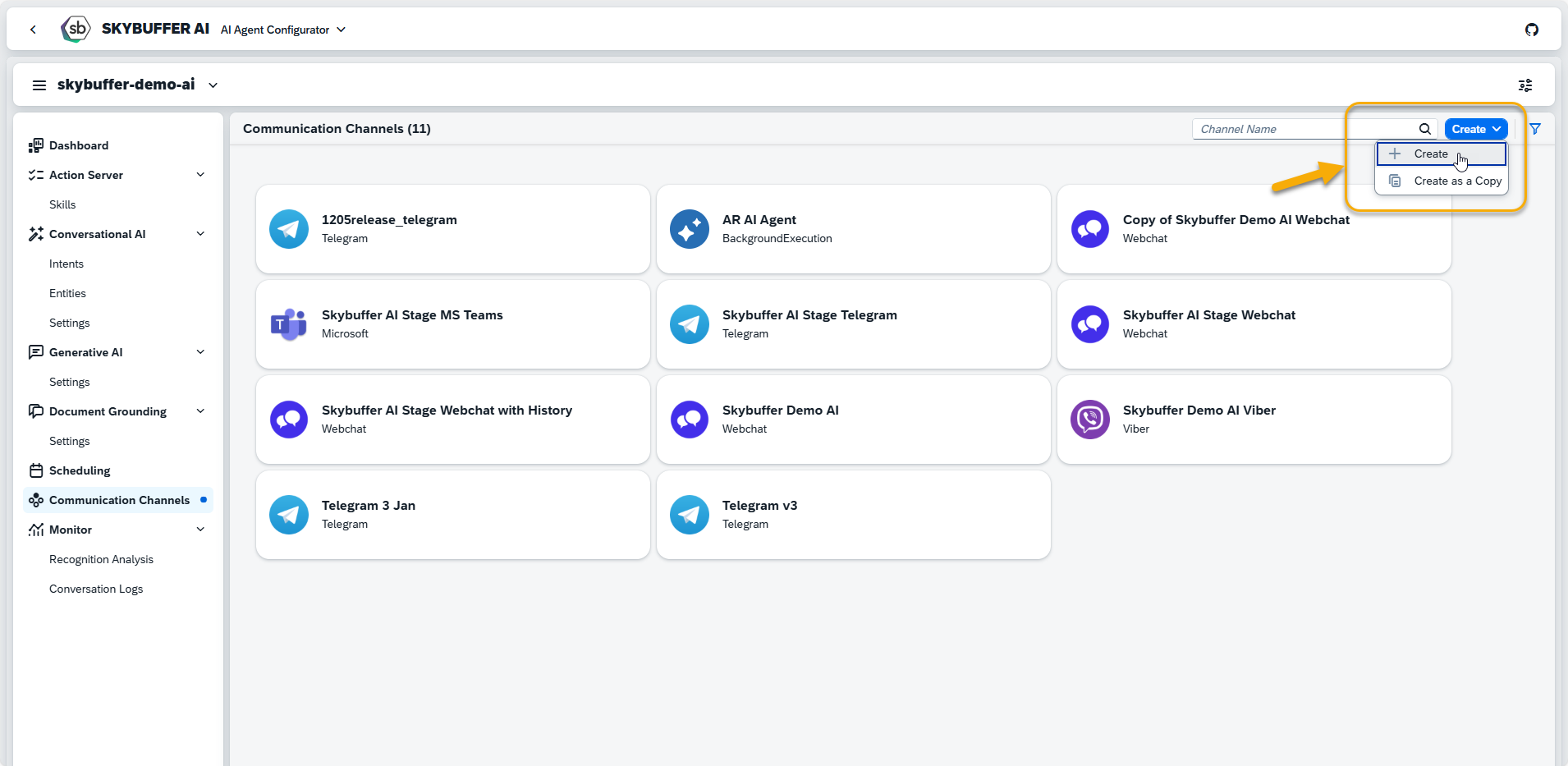Image resolution: width=1568 pixels, height=766 pixels.
Task: Open Settings under Generative AI
Action: pyautogui.click(x=70, y=382)
